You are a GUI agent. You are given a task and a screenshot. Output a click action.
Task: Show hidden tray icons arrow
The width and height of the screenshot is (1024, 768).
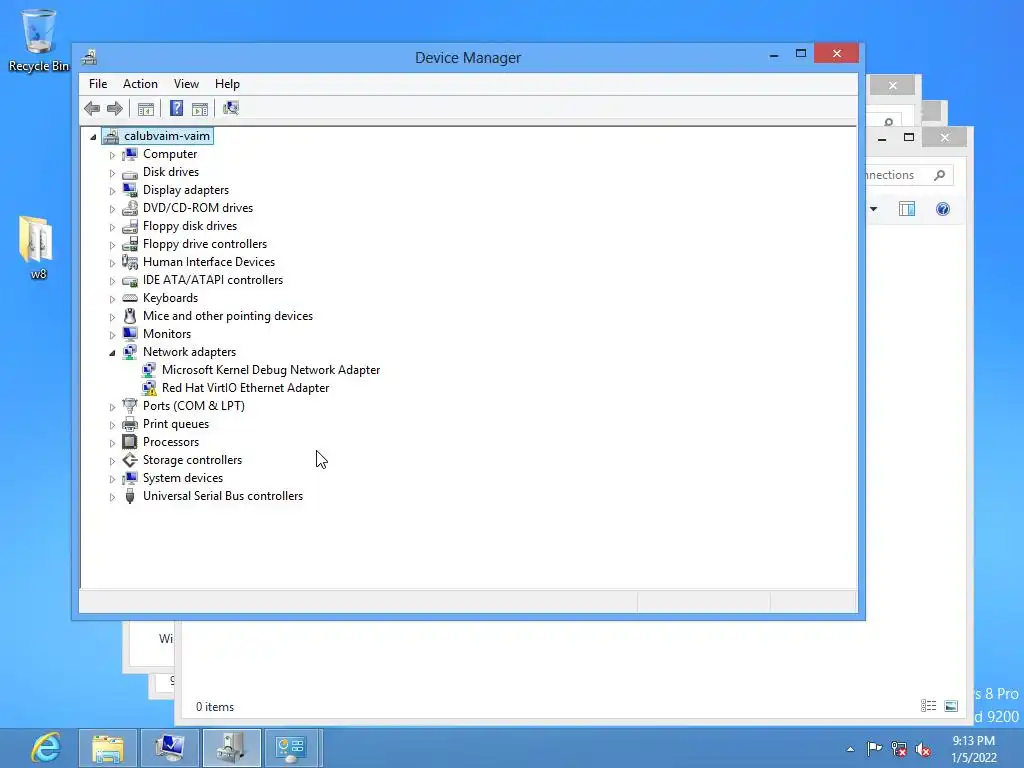(x=850, y=749)
